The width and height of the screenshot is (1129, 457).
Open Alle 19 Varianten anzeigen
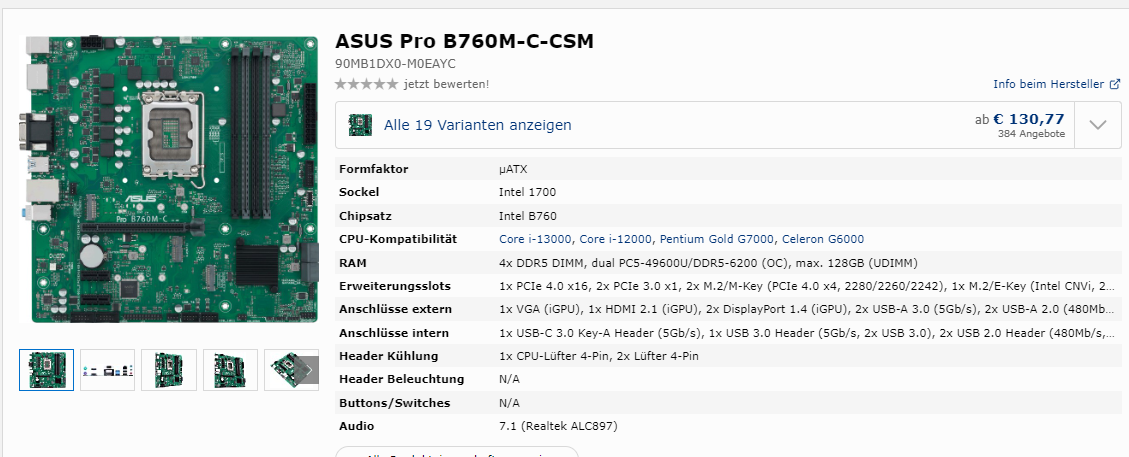pos(477,125)
